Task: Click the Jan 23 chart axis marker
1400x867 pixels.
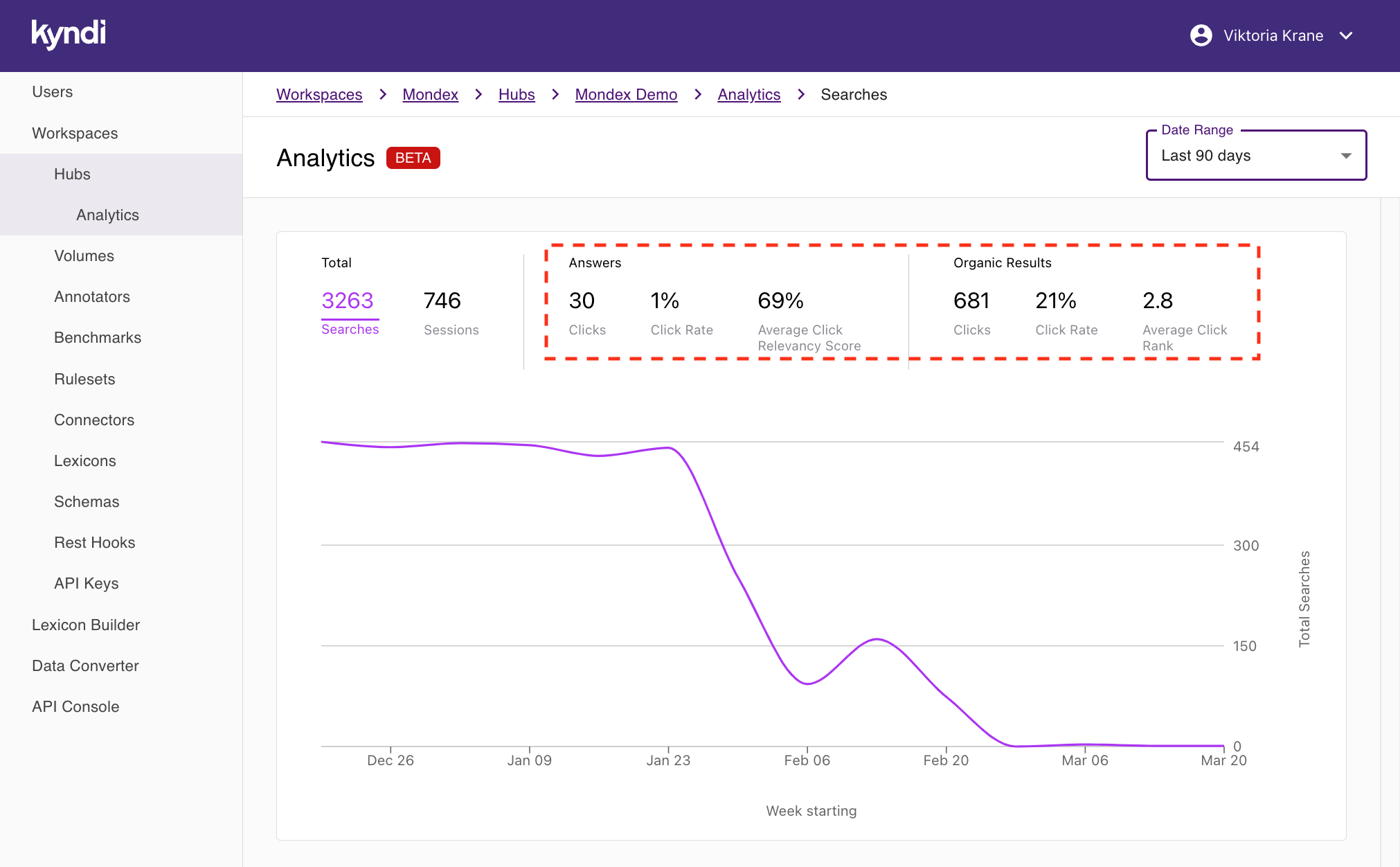Action: [x=668, y=760]
